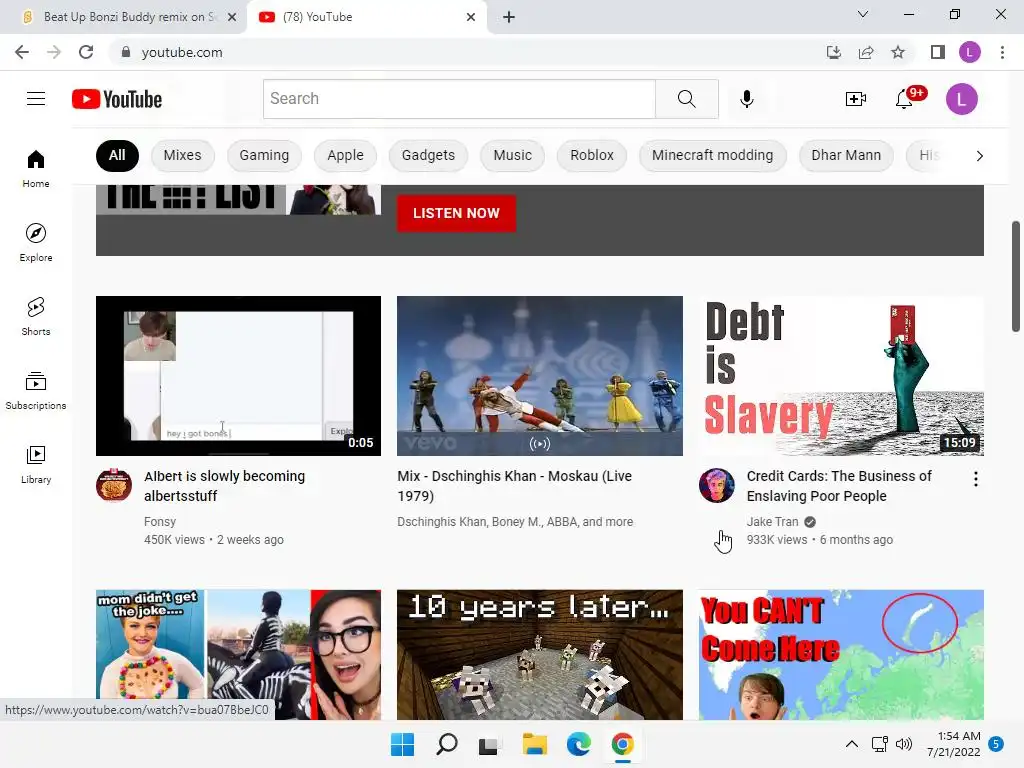Open the mom didn't get the joke thumbnail
Image resolution: width=1024 pixels, height=768 pixels.
[238, 654]
